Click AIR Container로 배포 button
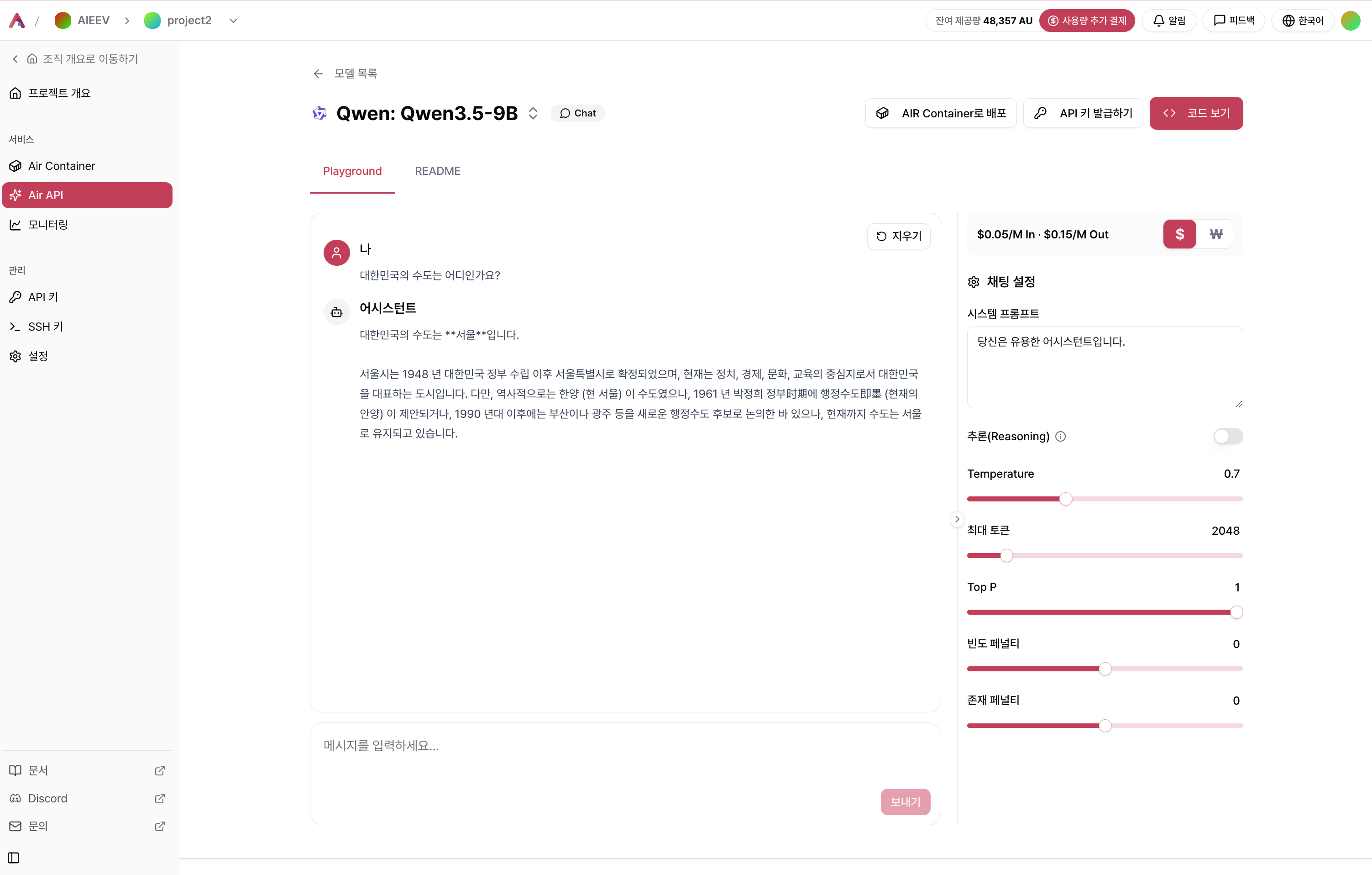This screenshot has width=1372, height=875. click(x=941, y=113)
